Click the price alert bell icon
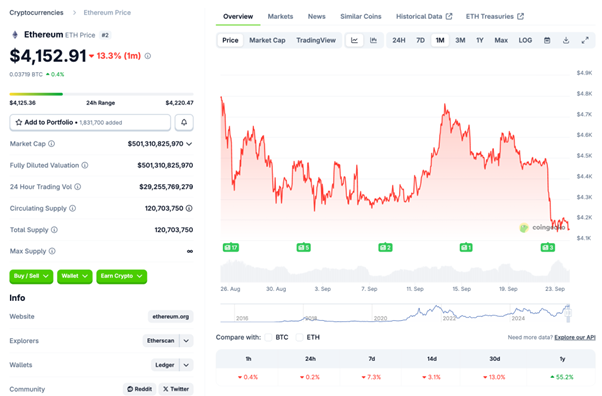The width and height of the screenshot is (602, 396). [184, 123]
